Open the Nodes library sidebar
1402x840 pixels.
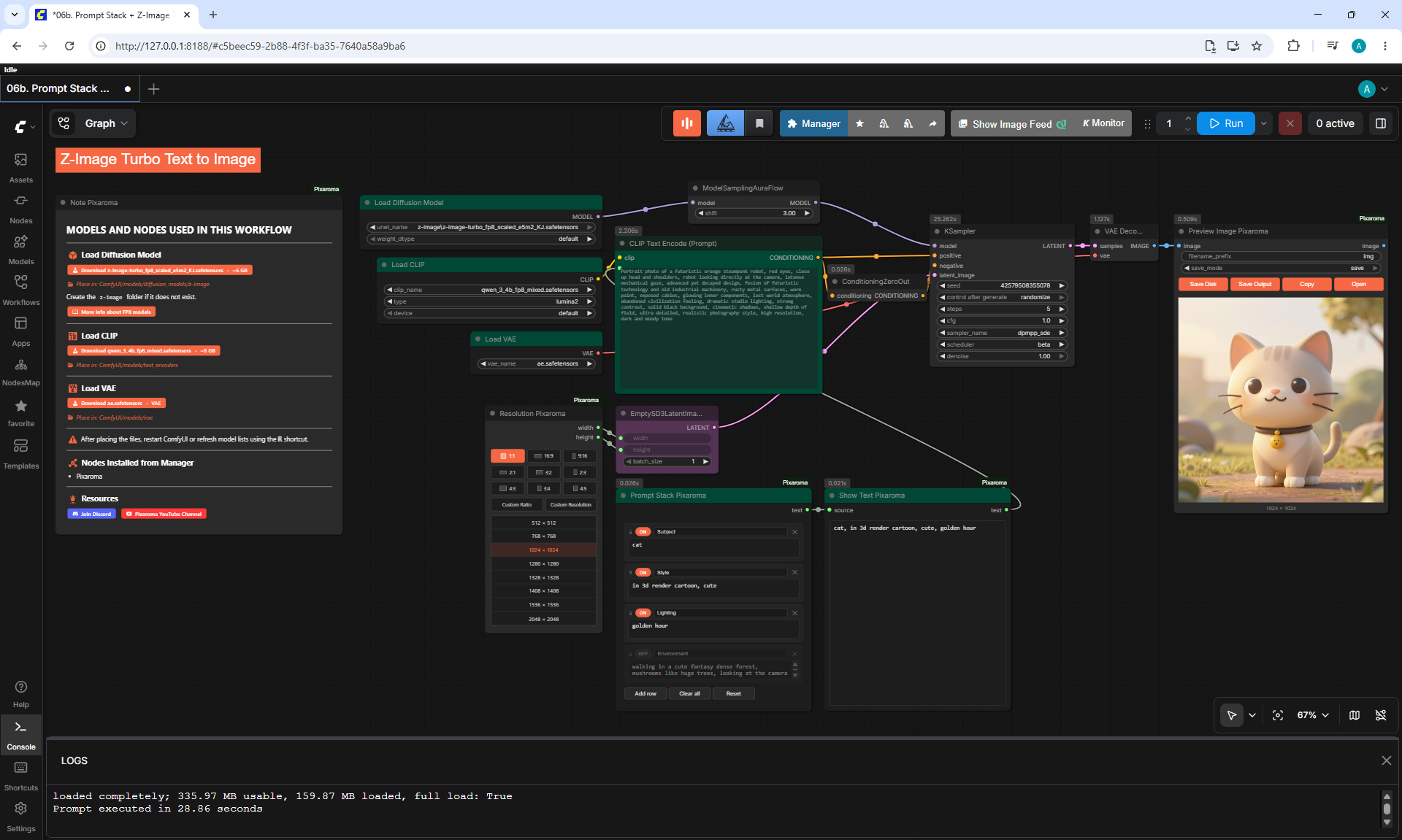(21, 209)
